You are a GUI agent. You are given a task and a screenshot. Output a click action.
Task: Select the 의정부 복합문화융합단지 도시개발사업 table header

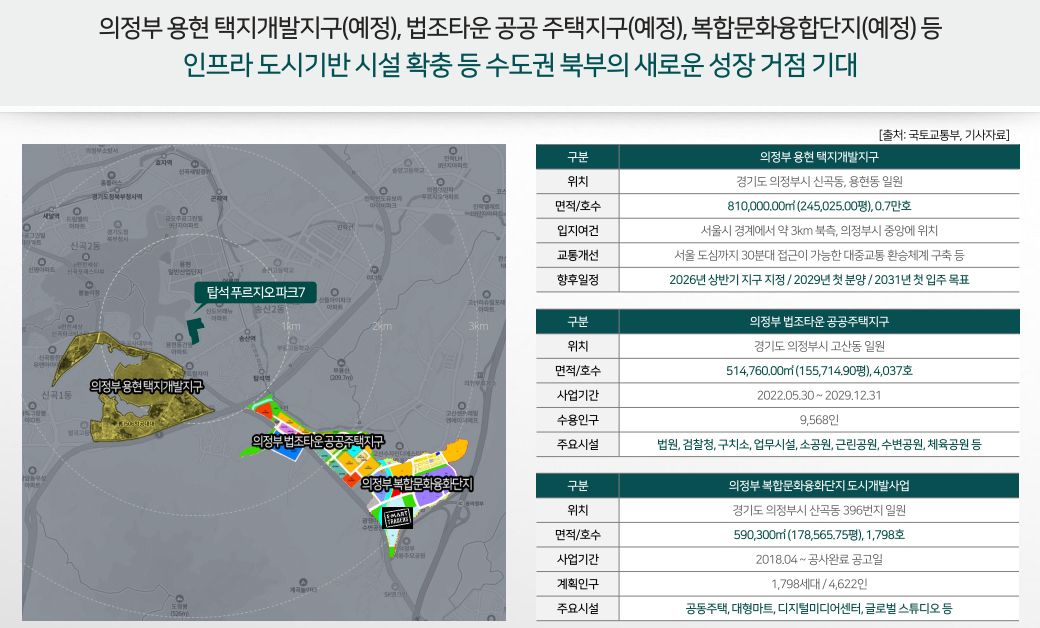(819, 486)
